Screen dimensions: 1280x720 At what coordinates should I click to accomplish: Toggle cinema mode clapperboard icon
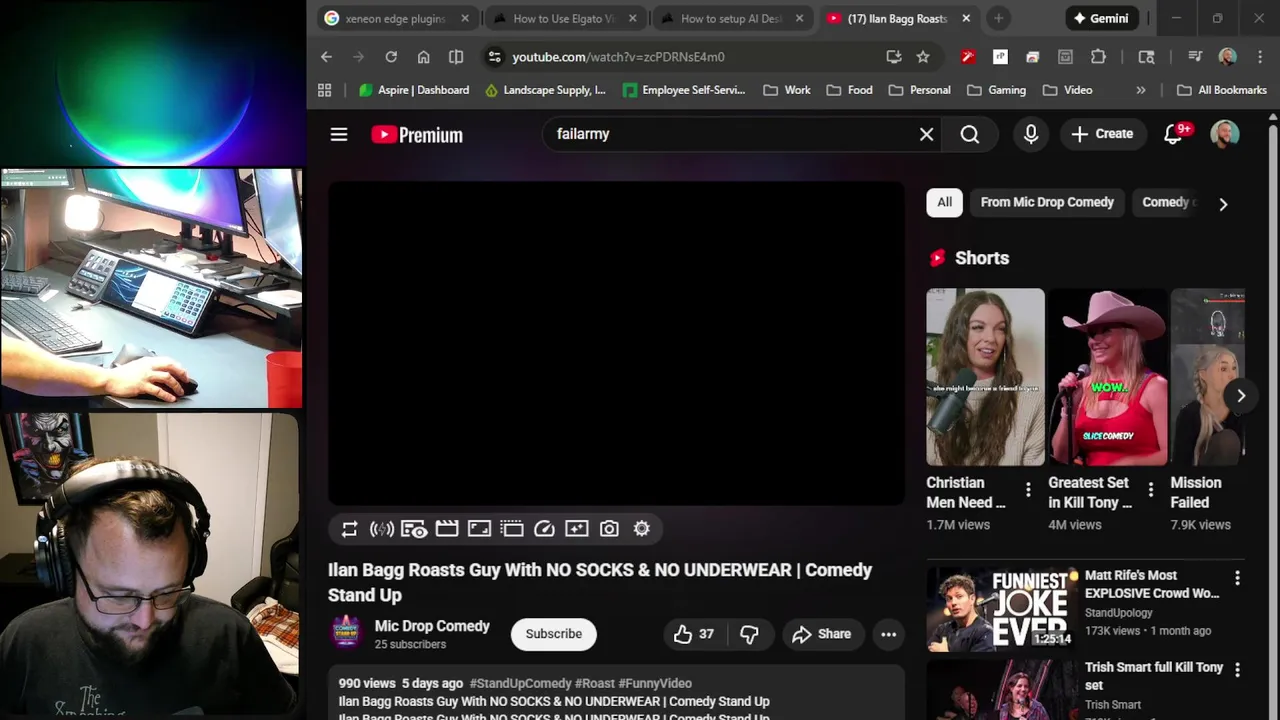pyautogui.click(x=447, y=529)
